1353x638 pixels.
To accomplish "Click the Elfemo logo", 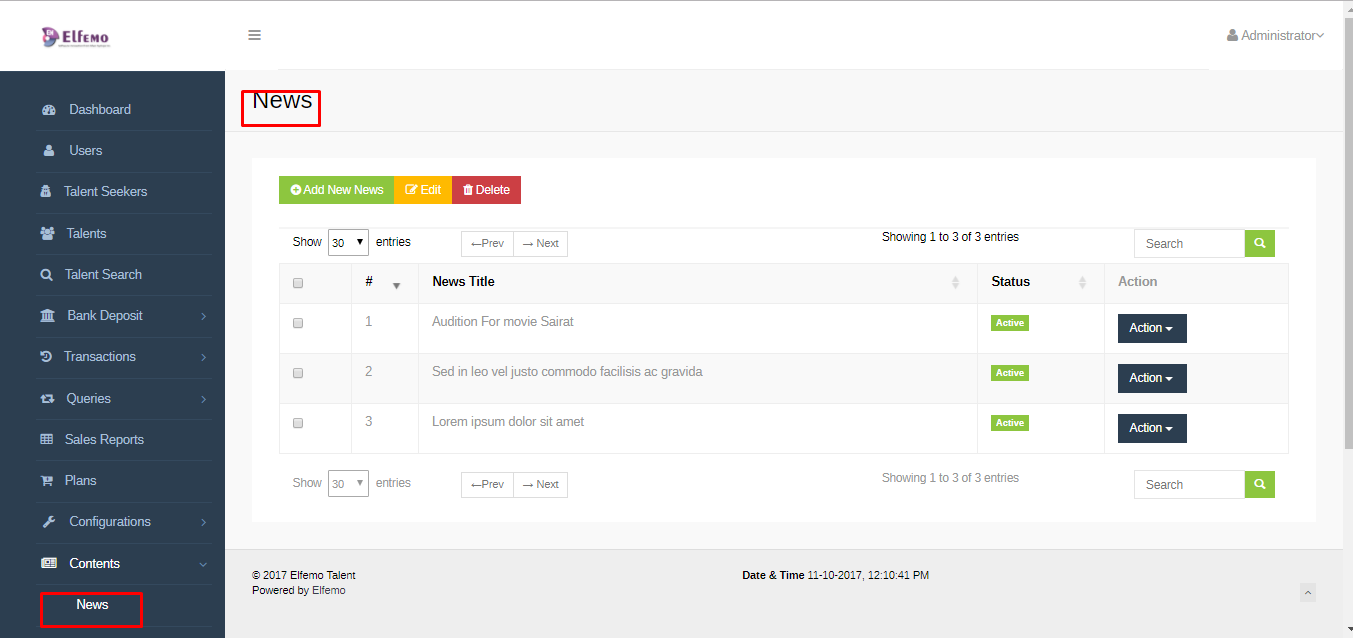I will click(x=76, y=37).
